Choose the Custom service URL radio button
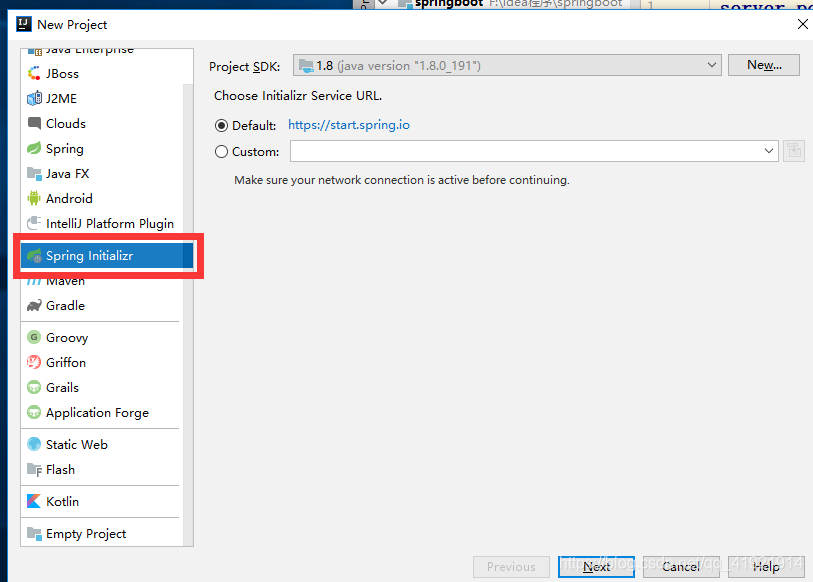 (221, 151)
